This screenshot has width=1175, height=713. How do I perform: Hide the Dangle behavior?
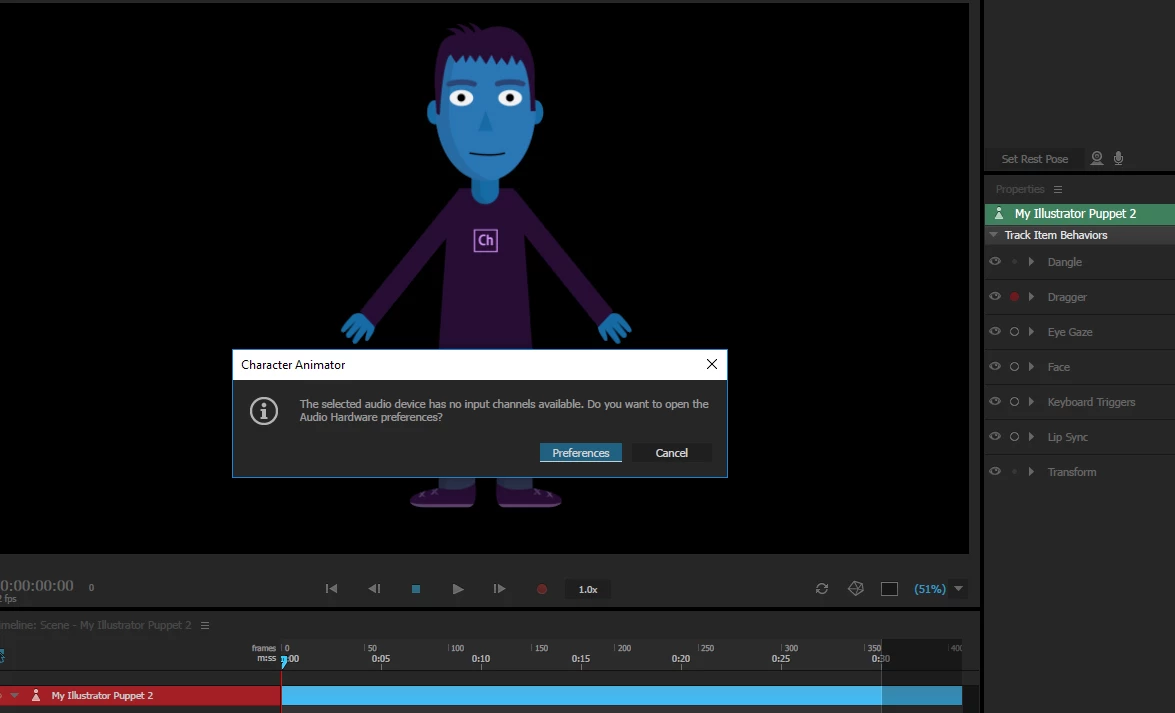point(995,262)
